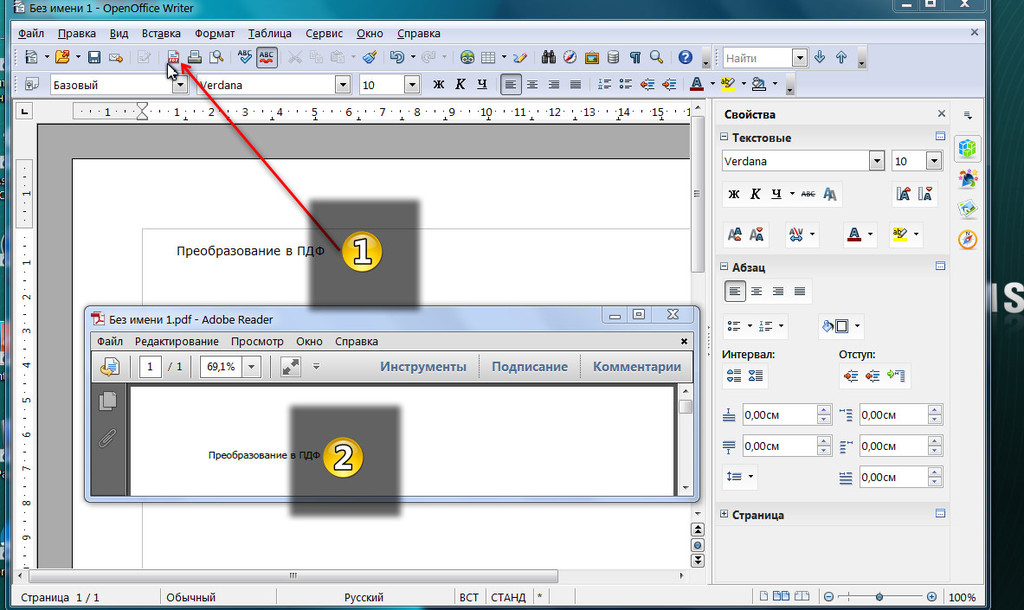Adjust zoom slider in Writer status bar

point(880,597)
